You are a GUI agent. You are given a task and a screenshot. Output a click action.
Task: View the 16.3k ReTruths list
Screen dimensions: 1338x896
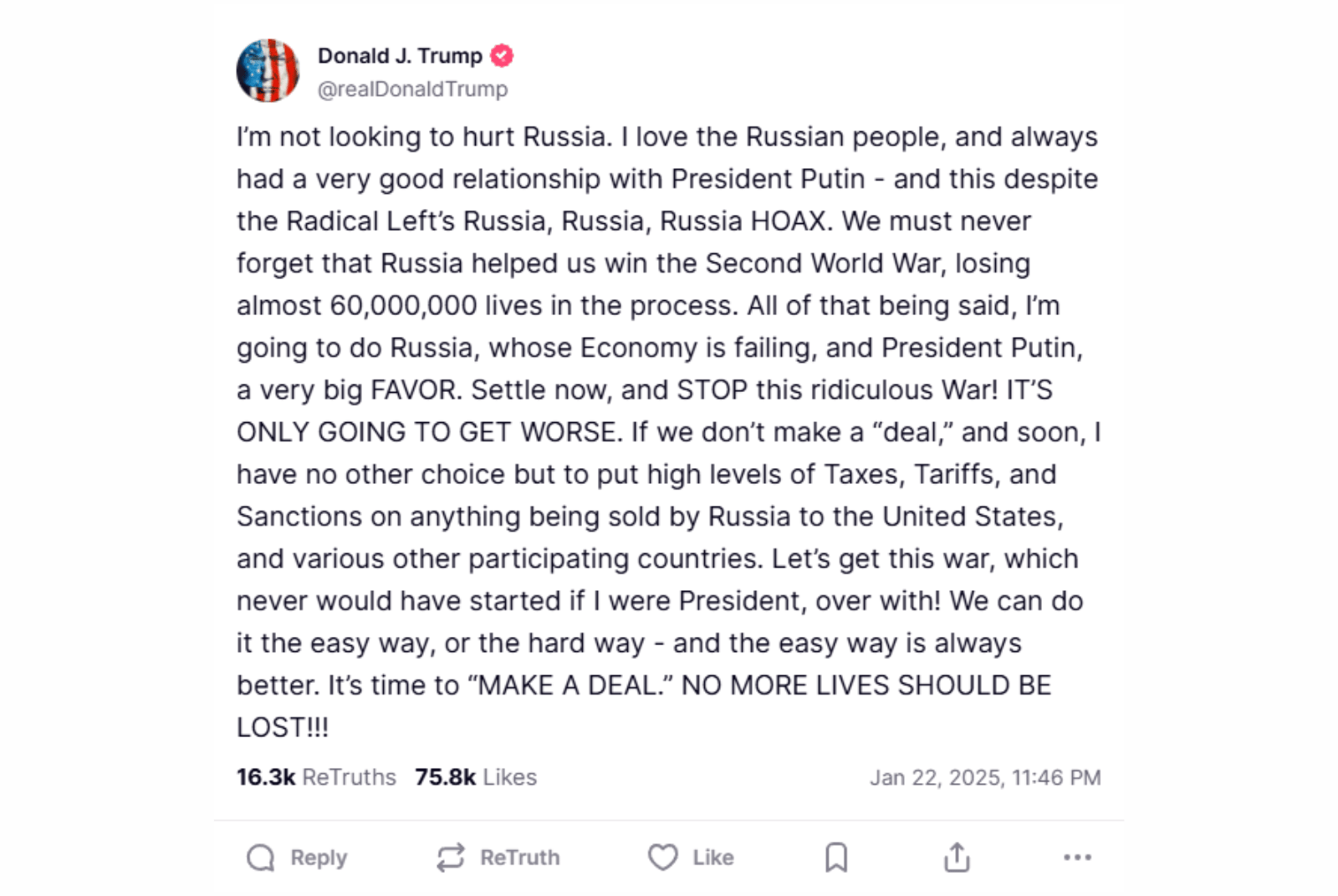coord(316,777)
